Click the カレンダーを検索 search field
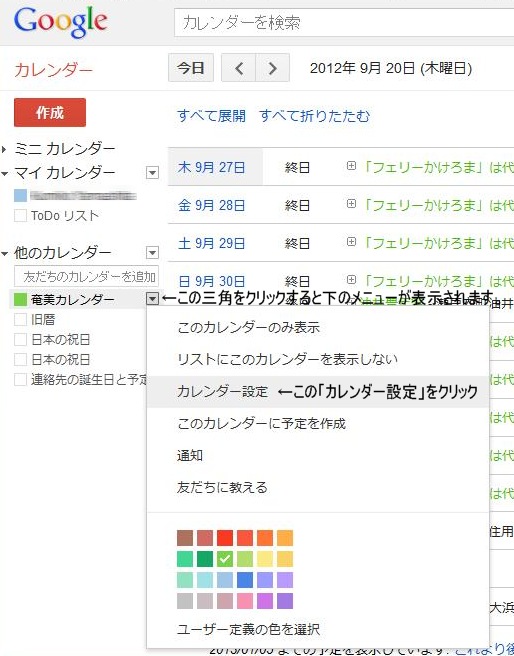 point(344,23)
